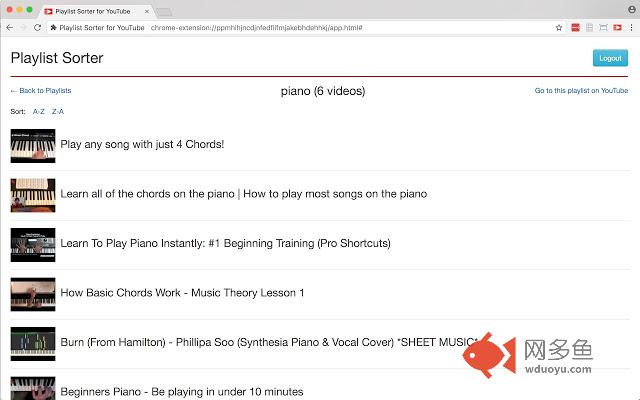Select thumbnail of Play any song with 4 Chords

33,146
